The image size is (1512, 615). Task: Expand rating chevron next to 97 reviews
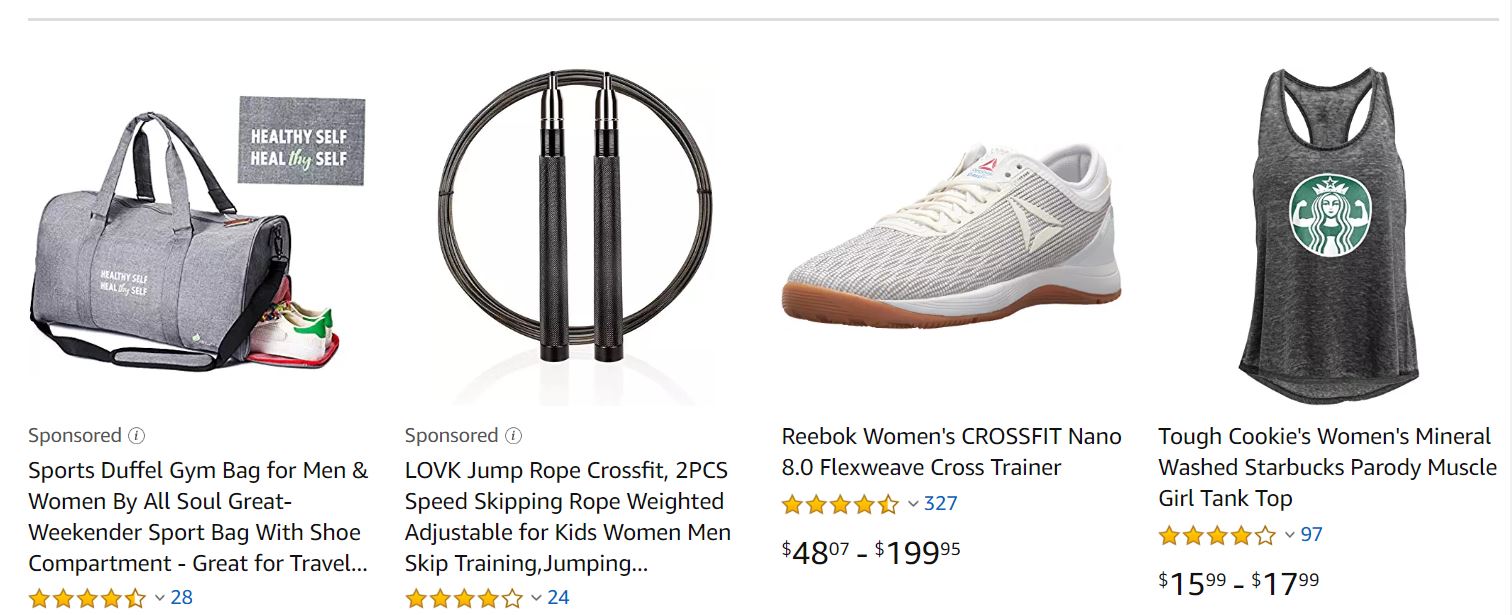point(1289,536)
